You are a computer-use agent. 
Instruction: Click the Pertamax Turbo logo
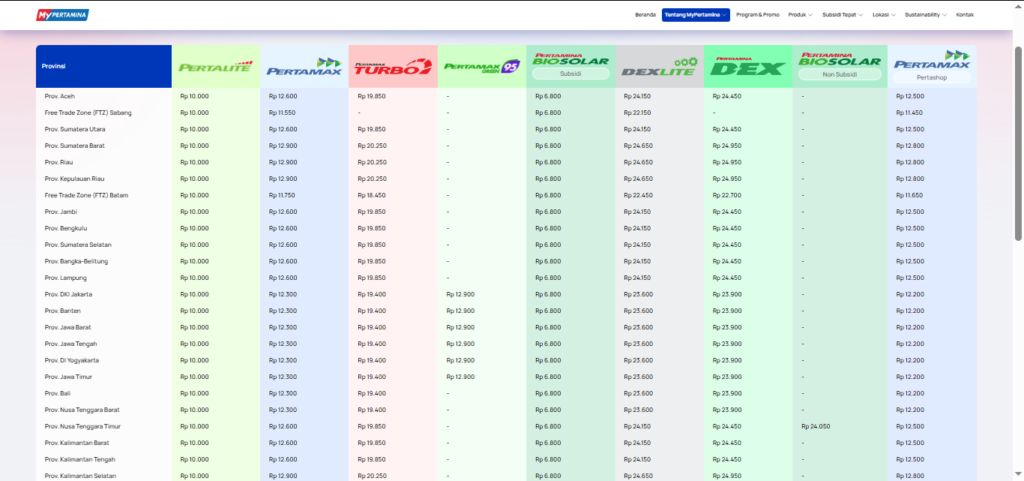(393, 67)
